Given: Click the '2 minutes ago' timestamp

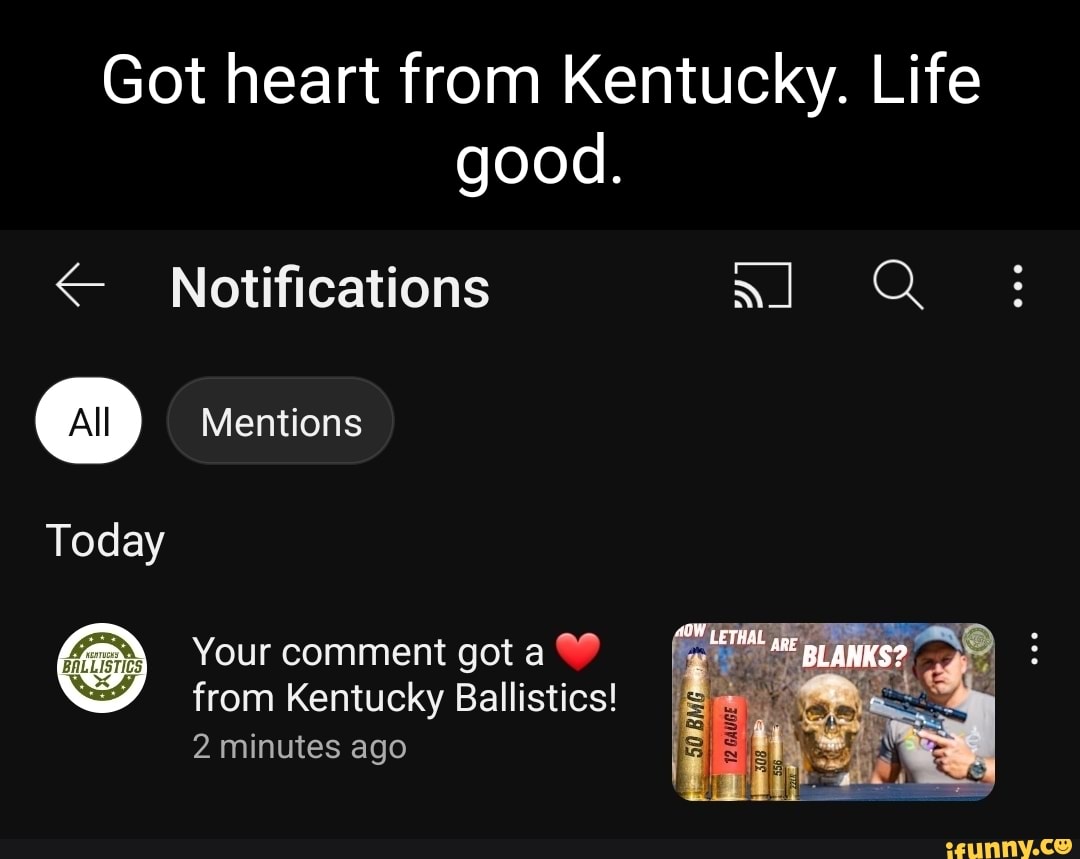Looking at the screenshot, I should (x=299, y=747).
